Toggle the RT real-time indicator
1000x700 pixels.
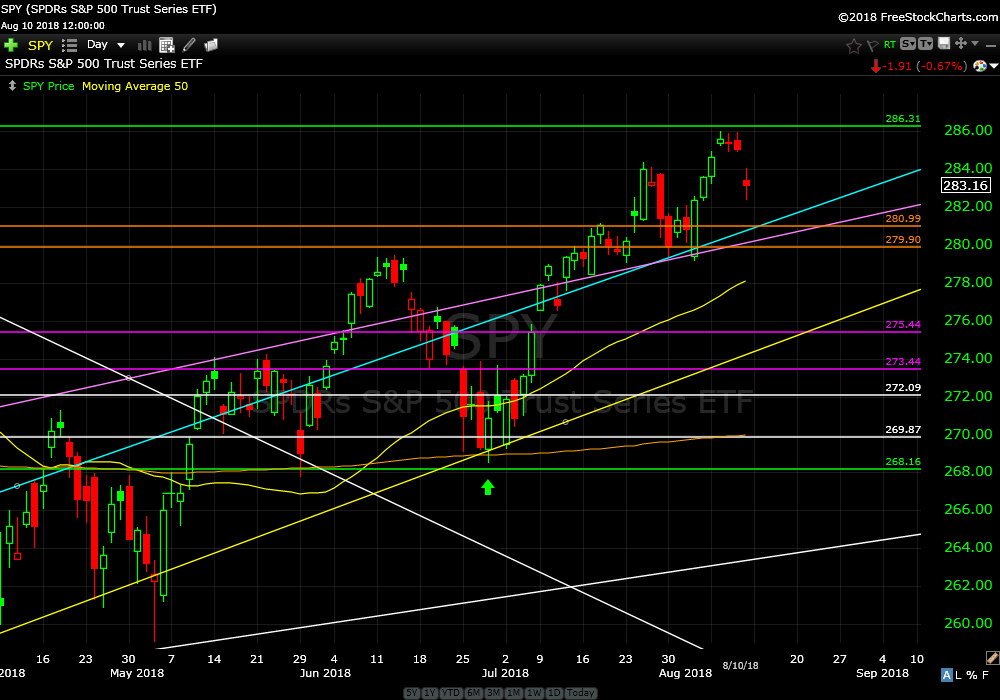(888, 45)
